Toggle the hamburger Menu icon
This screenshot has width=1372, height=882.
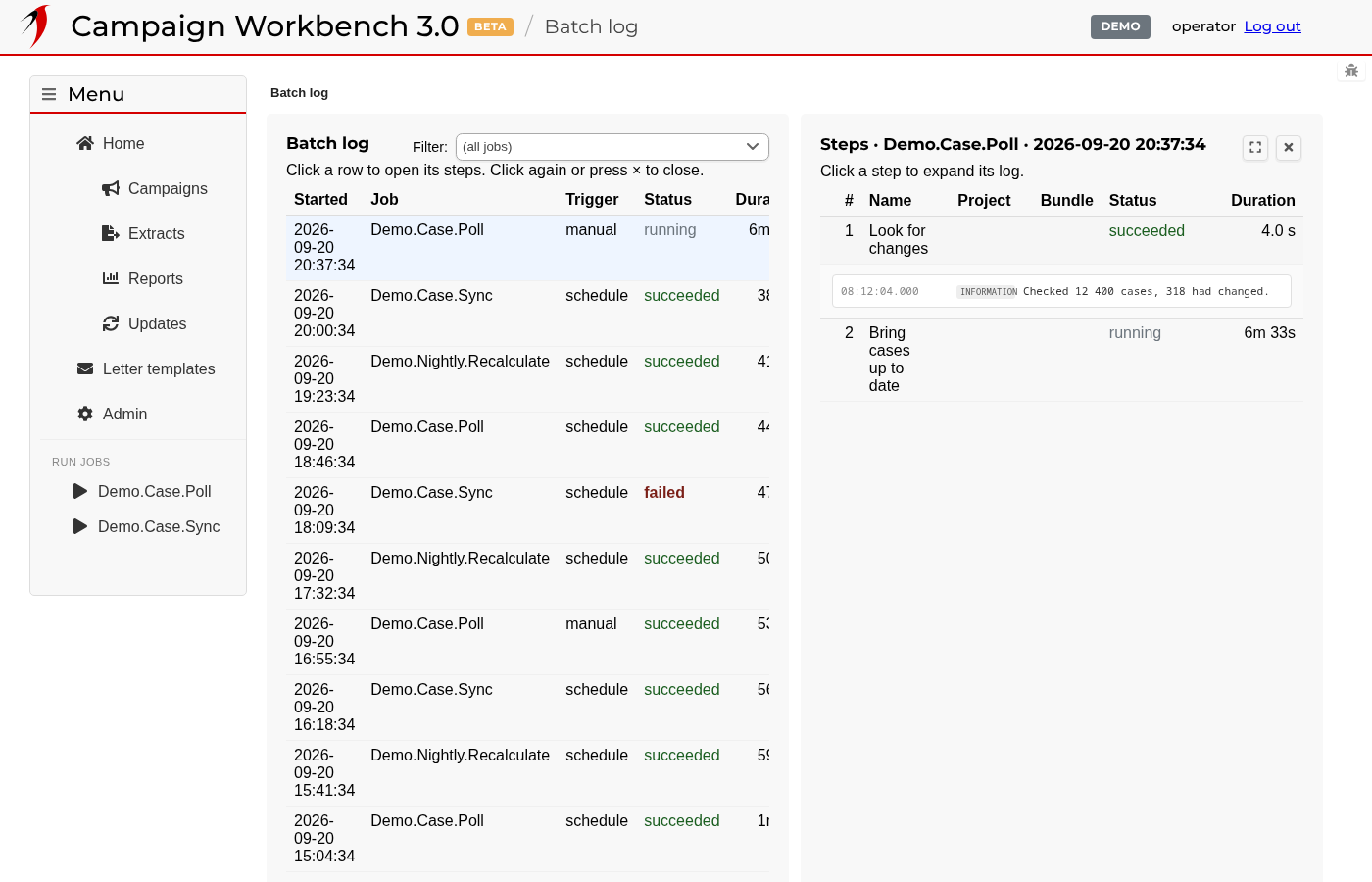point(49,94)
